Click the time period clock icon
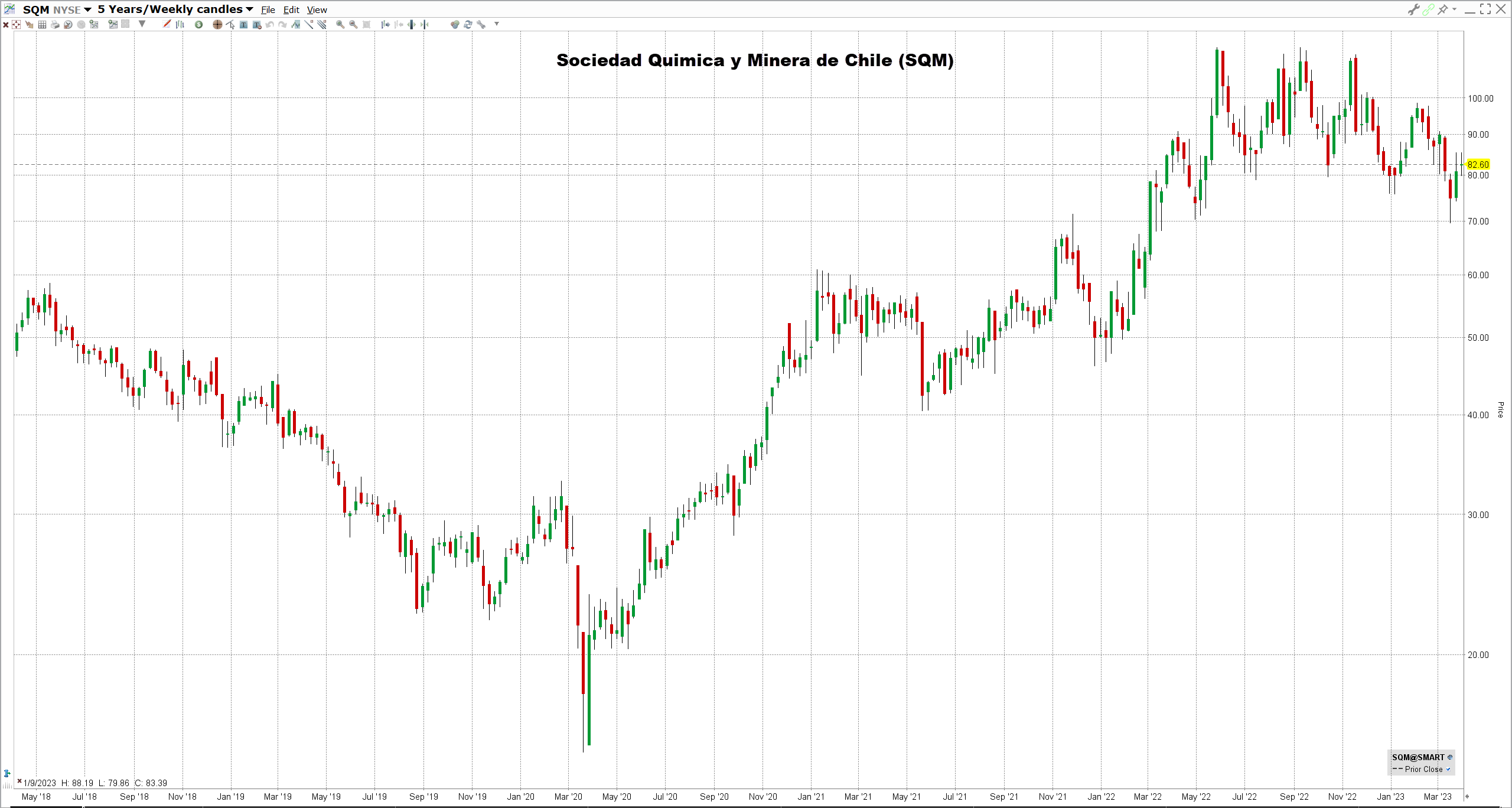The width and height of the screenshot is (1512, 808). point(68,24)
